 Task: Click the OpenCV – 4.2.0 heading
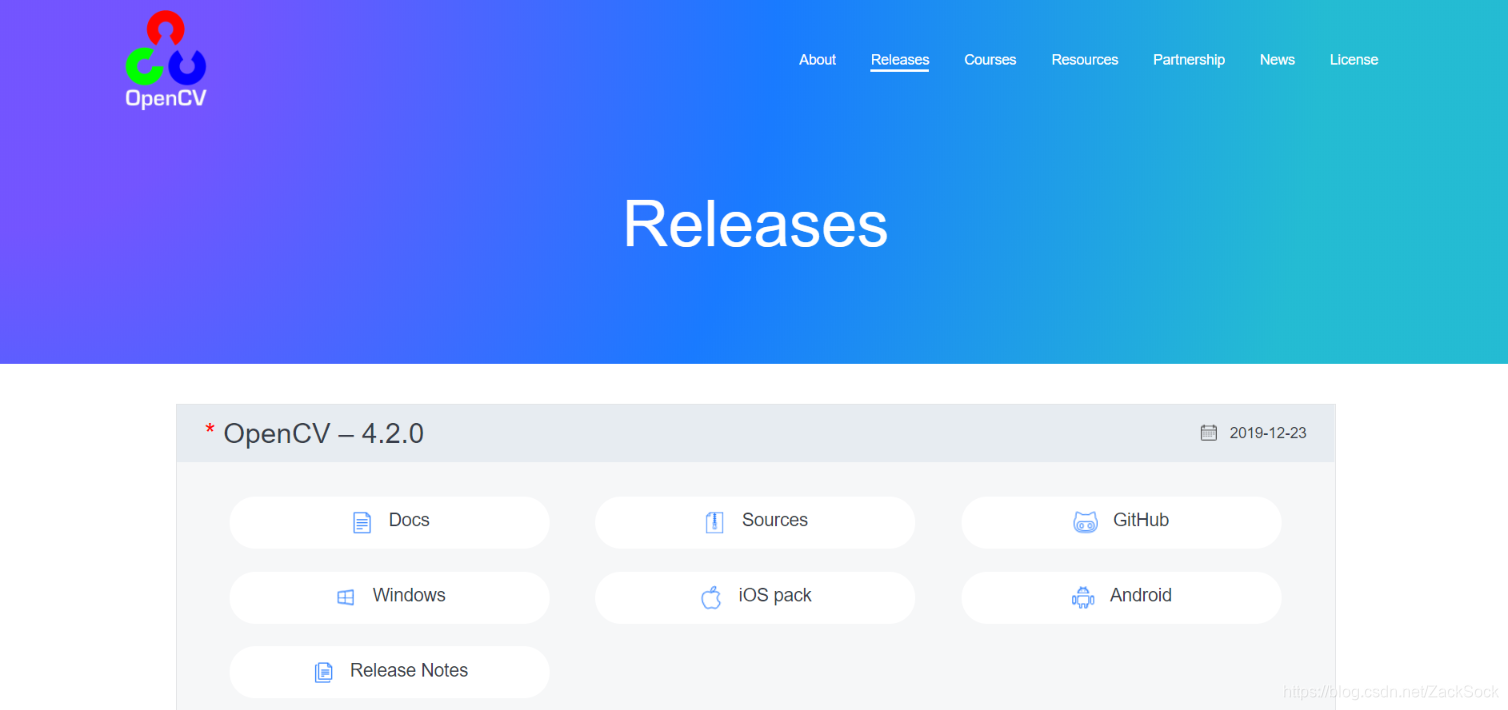[324, 433]
